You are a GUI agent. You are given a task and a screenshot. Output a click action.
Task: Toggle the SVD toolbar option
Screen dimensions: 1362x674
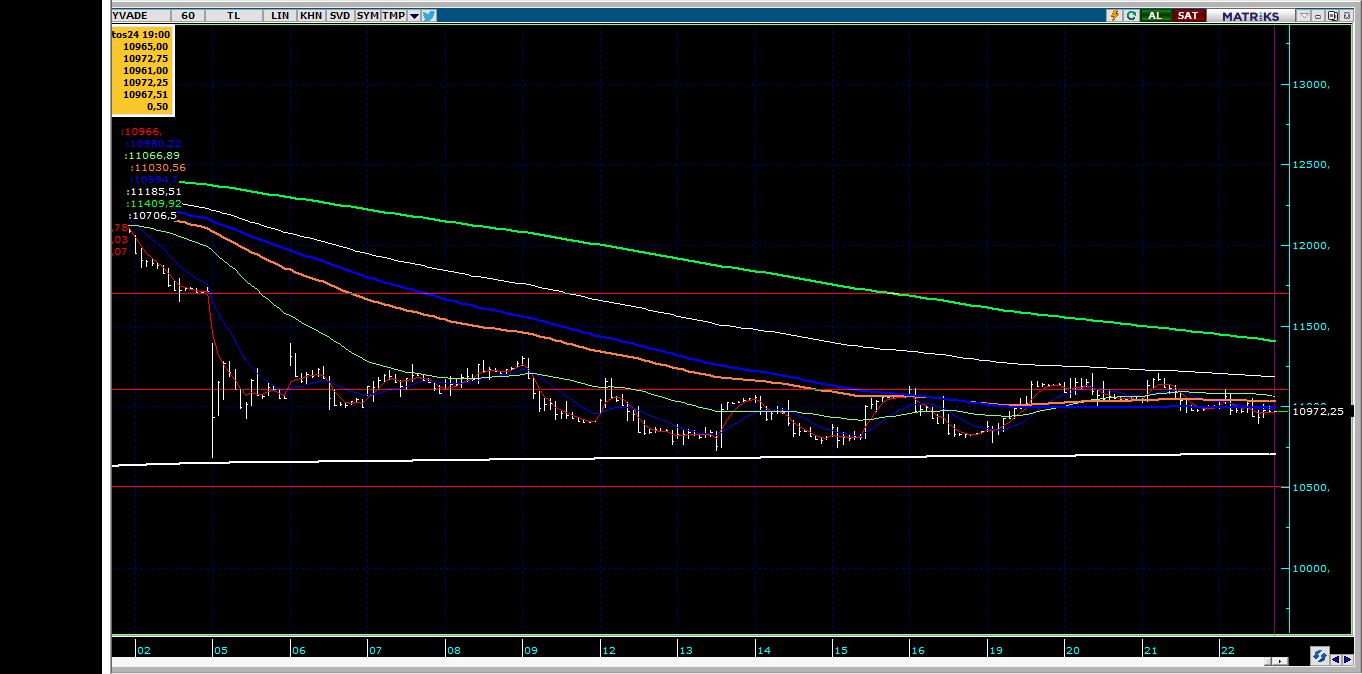(x=340, y=15)
